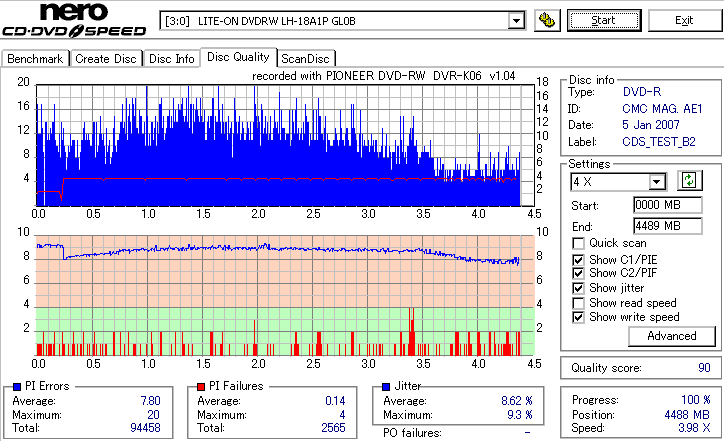This screenshot has width=724, height=441.
Task: Click the red PI Failures legend square
Action: coord(201,387)
